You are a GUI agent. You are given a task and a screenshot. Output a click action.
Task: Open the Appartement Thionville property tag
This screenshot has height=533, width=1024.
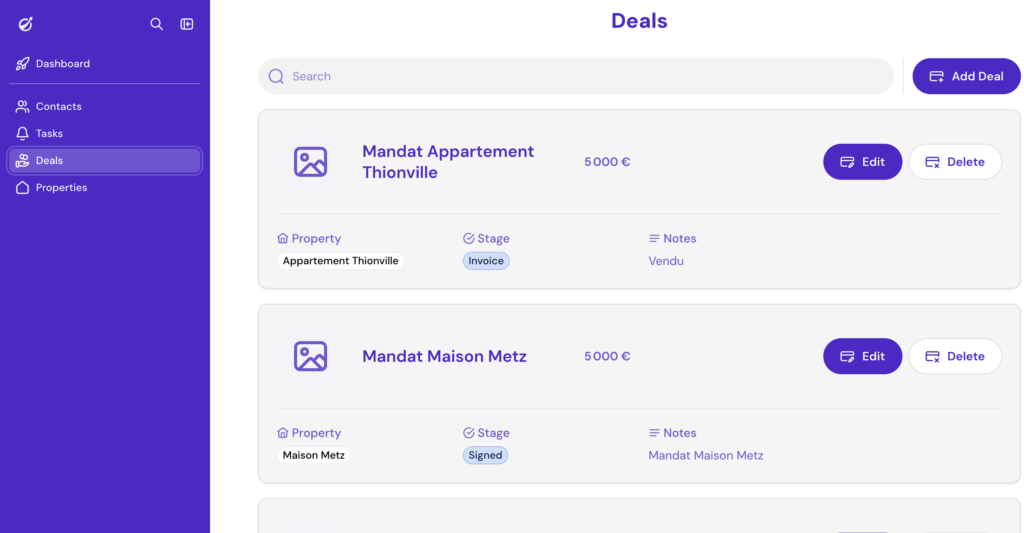[340, 261]
